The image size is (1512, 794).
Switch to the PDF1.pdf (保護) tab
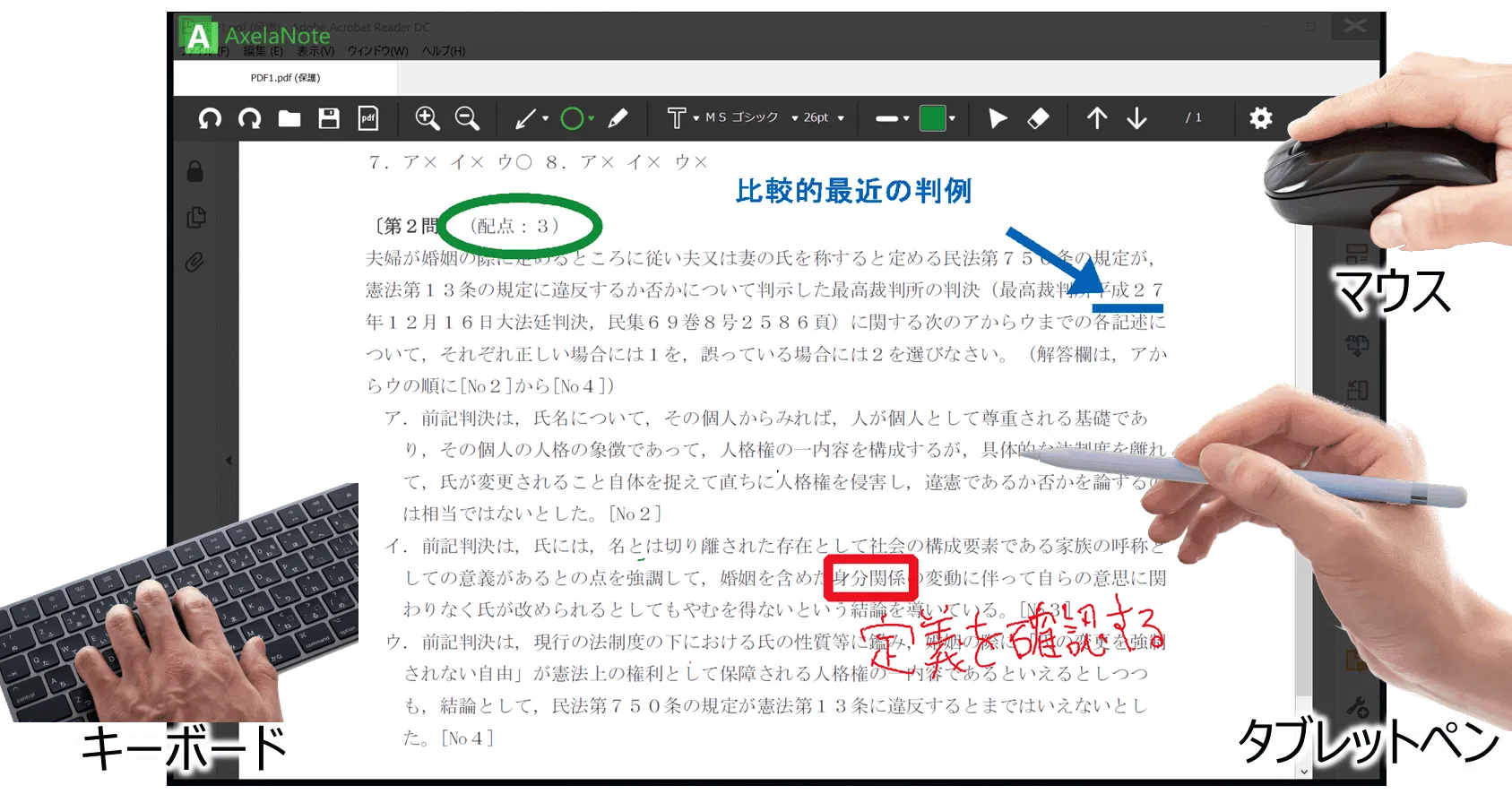[285, 78]
